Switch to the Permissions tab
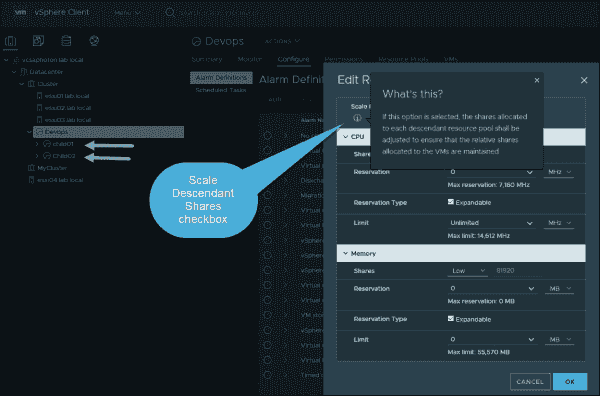Screen dimensions: 600x396 [x=343, y=59]
